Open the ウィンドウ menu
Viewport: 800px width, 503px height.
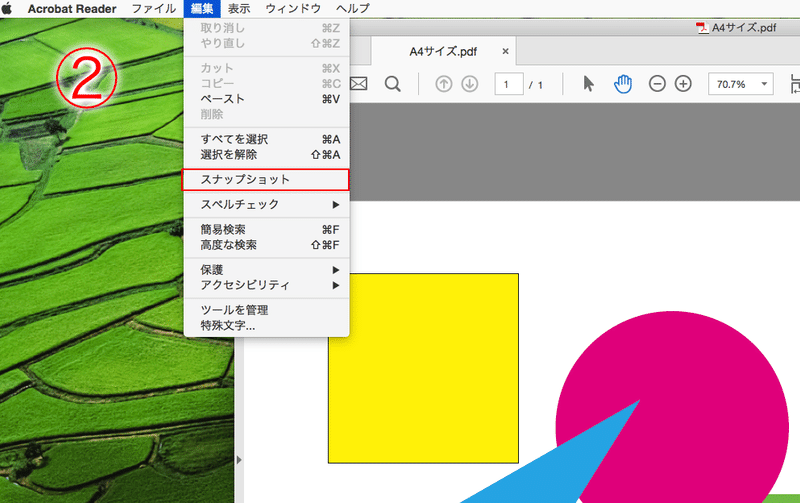pyautogui.click(x=293, y=9)
